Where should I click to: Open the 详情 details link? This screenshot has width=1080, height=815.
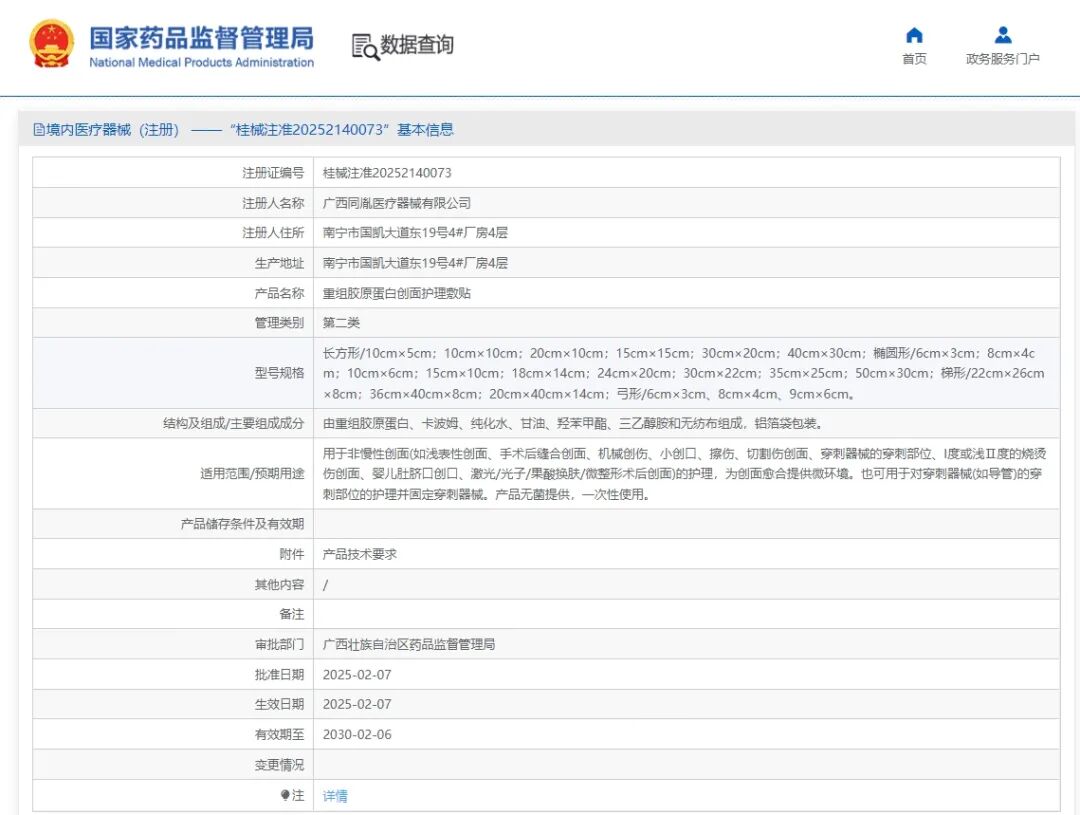click(334, 794)
